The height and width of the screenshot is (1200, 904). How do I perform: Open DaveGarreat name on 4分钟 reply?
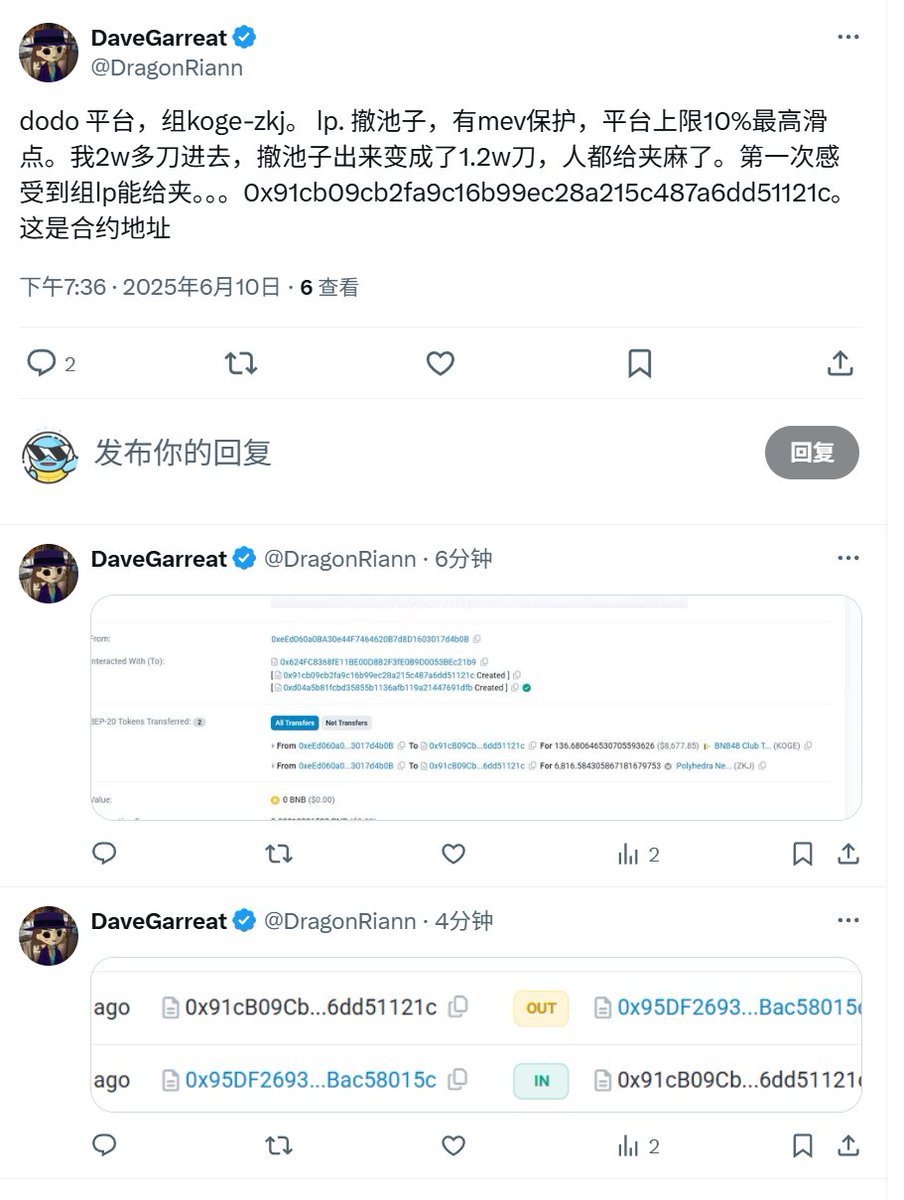(159, 921)
